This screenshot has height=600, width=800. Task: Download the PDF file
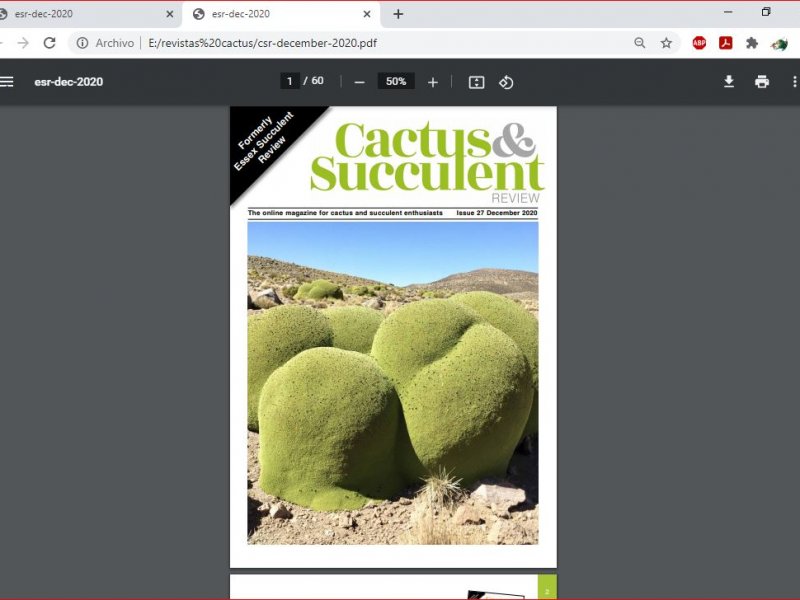pos(729,82)
